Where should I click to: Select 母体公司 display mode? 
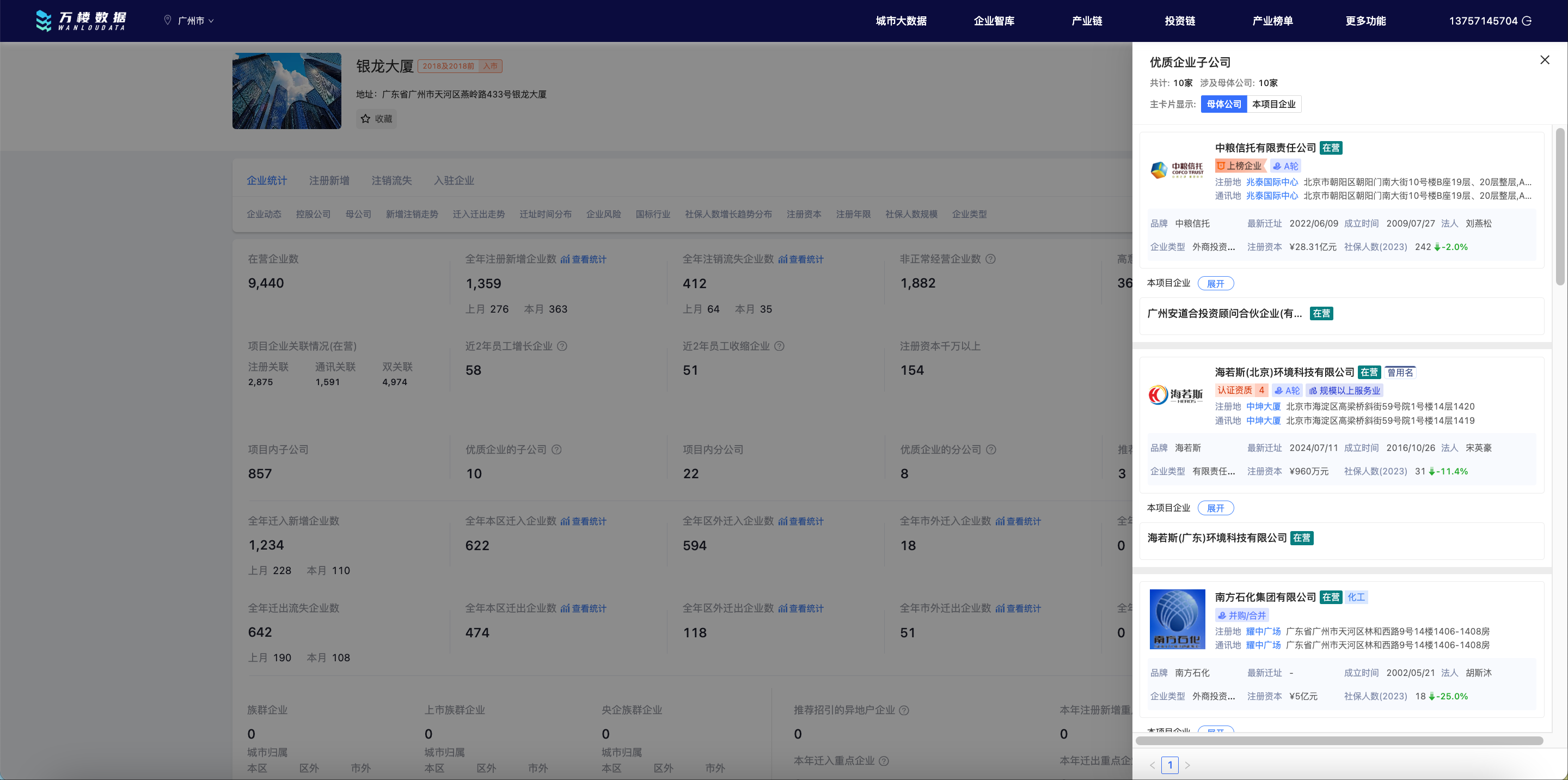click(x=1223, y=104)
